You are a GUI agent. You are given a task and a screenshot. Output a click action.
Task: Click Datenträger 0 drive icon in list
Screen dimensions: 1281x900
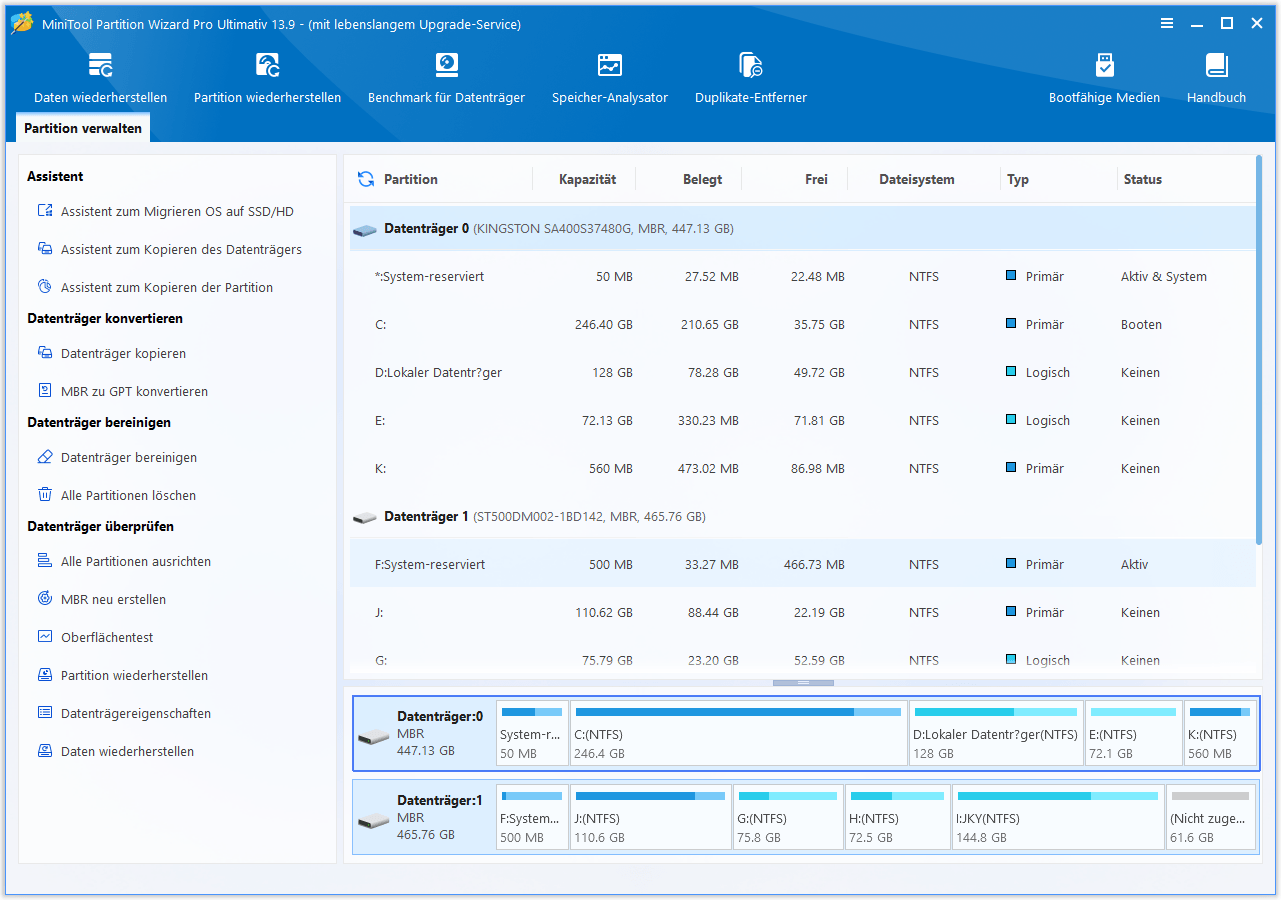coord(365,229)
